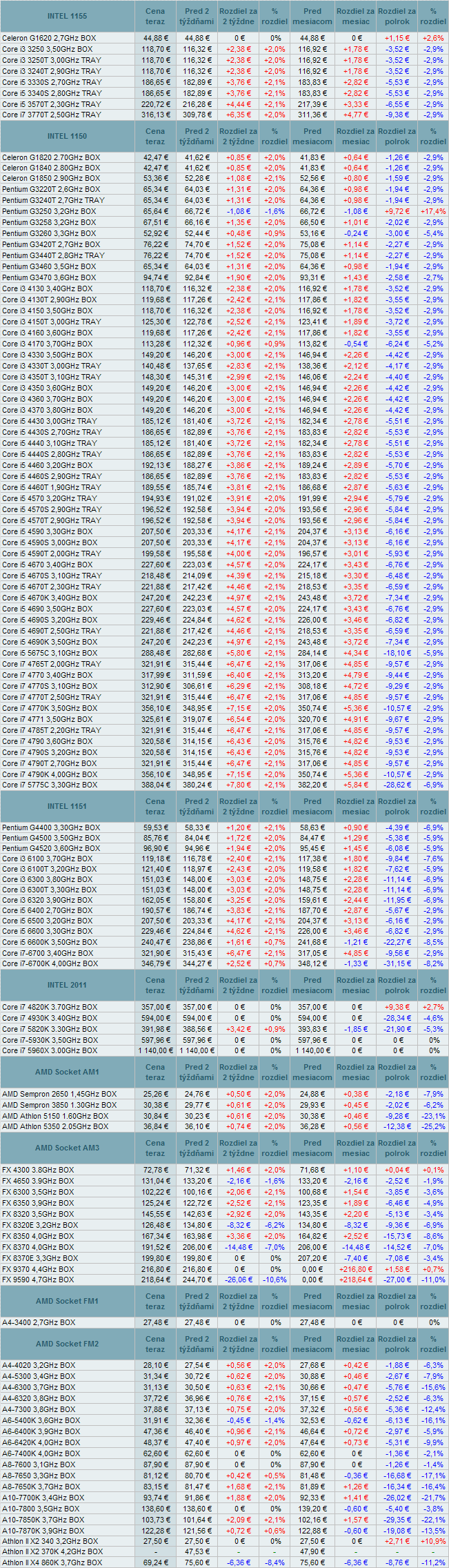Select "Rozdiel za mesiac" header in AMD Socket FM2
The image size is (449, 1568).
coord(356,1344)
